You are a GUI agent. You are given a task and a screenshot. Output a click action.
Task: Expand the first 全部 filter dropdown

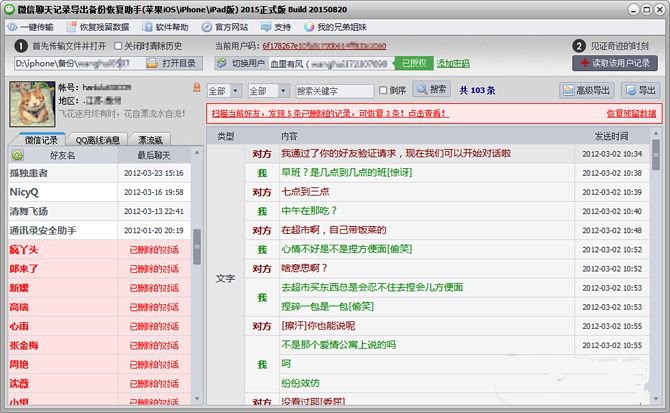point(235,91)
